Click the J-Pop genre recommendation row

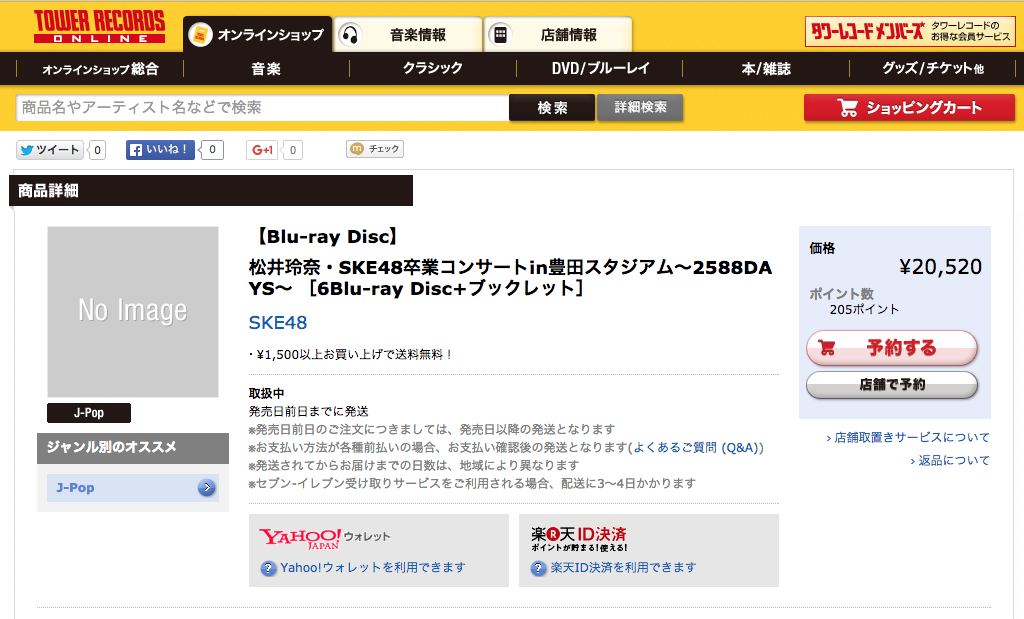point(133,488)
